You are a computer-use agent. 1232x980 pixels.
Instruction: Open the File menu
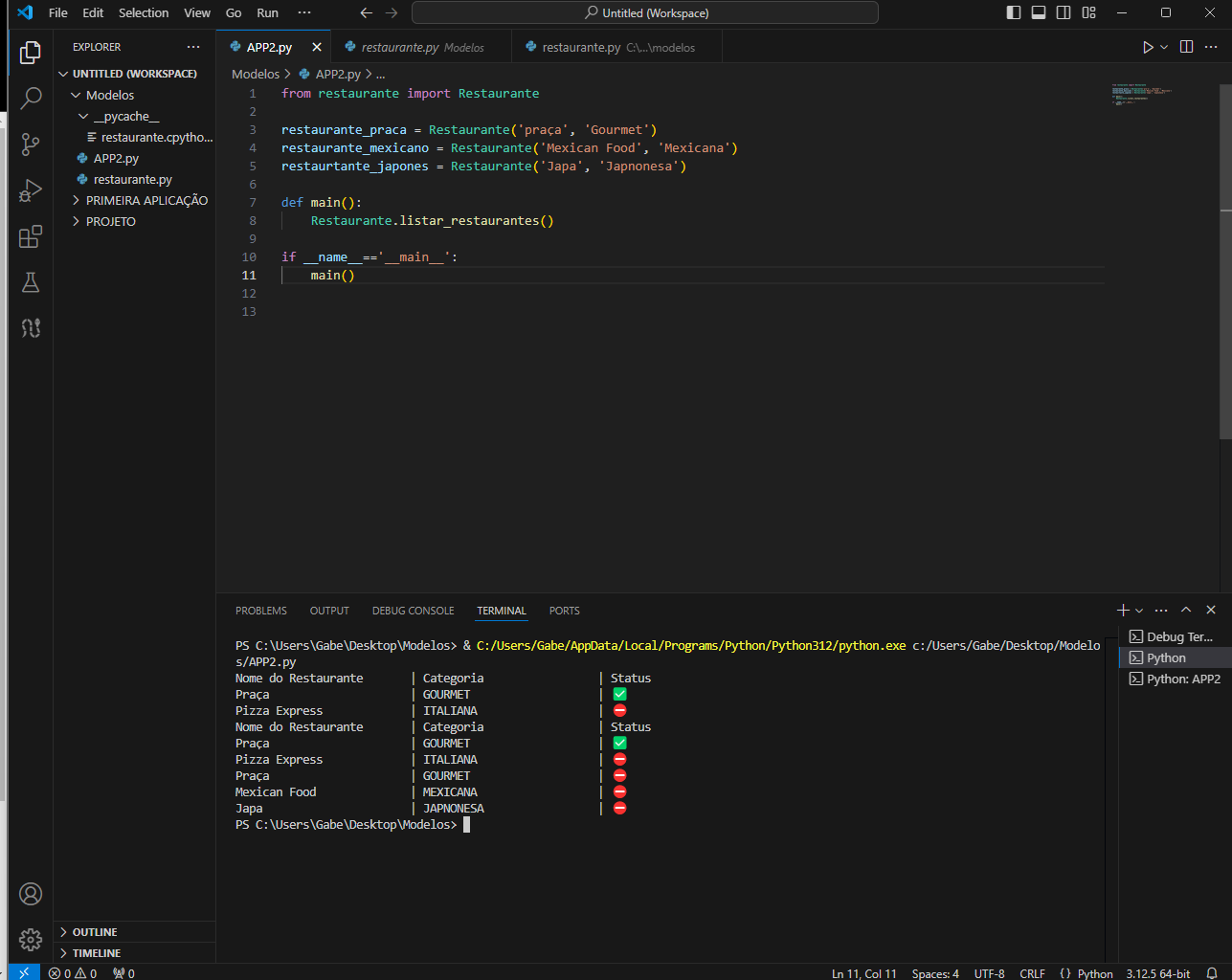click(58, 12)
